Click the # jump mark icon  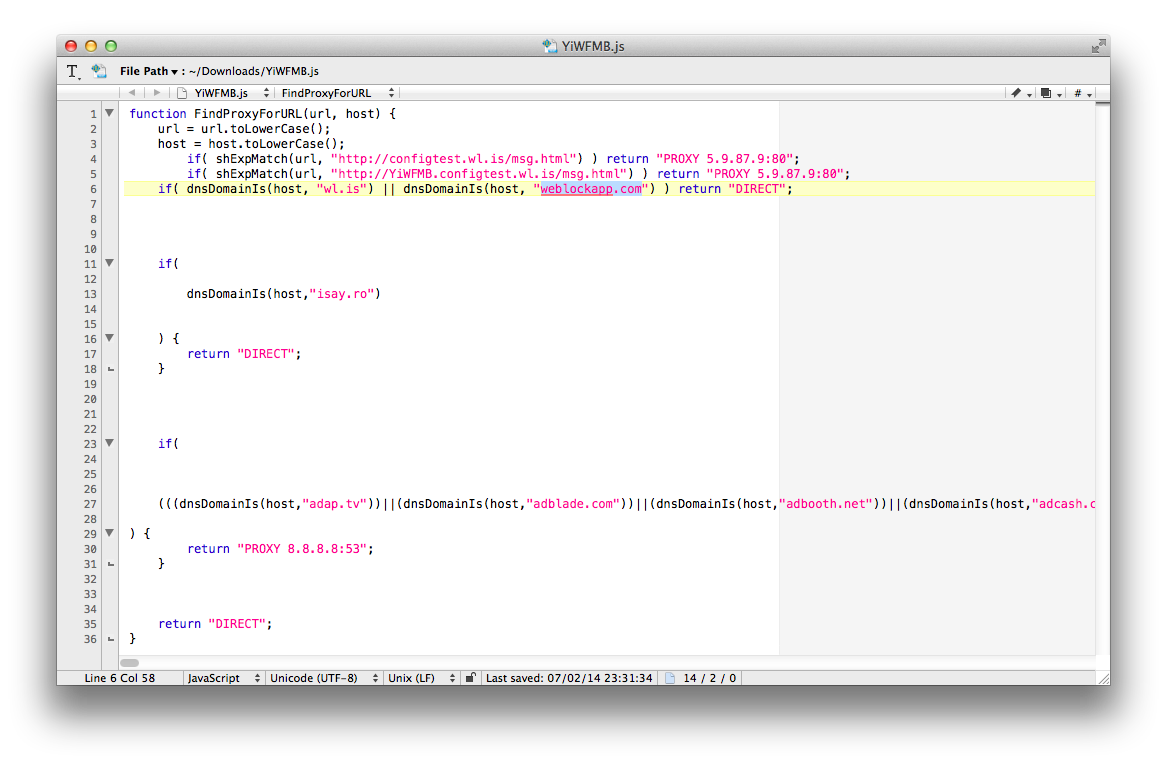pos(1080,93)
